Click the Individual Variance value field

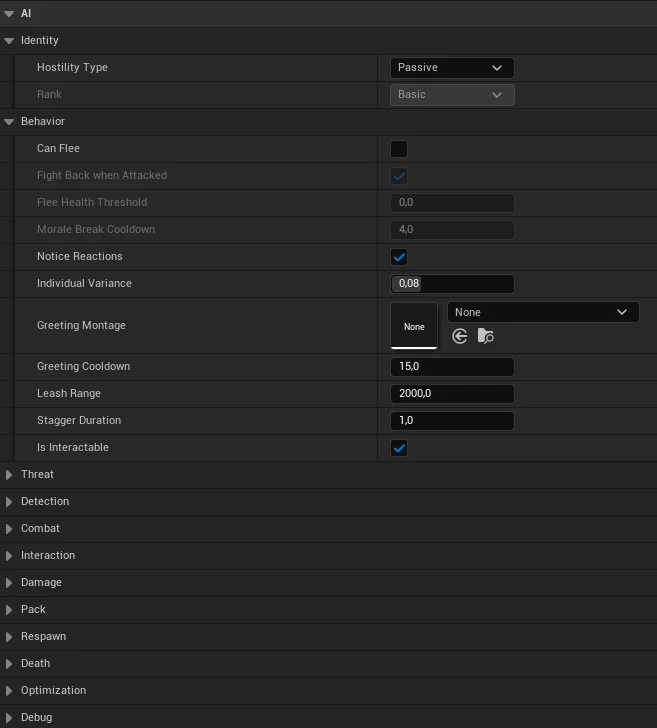[x=452, y=284]
